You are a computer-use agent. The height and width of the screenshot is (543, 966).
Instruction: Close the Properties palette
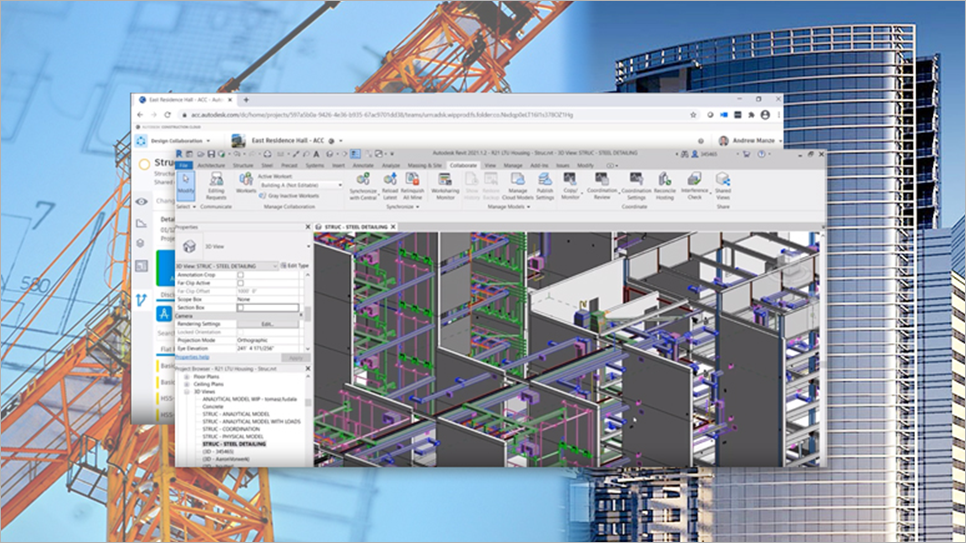308,227
